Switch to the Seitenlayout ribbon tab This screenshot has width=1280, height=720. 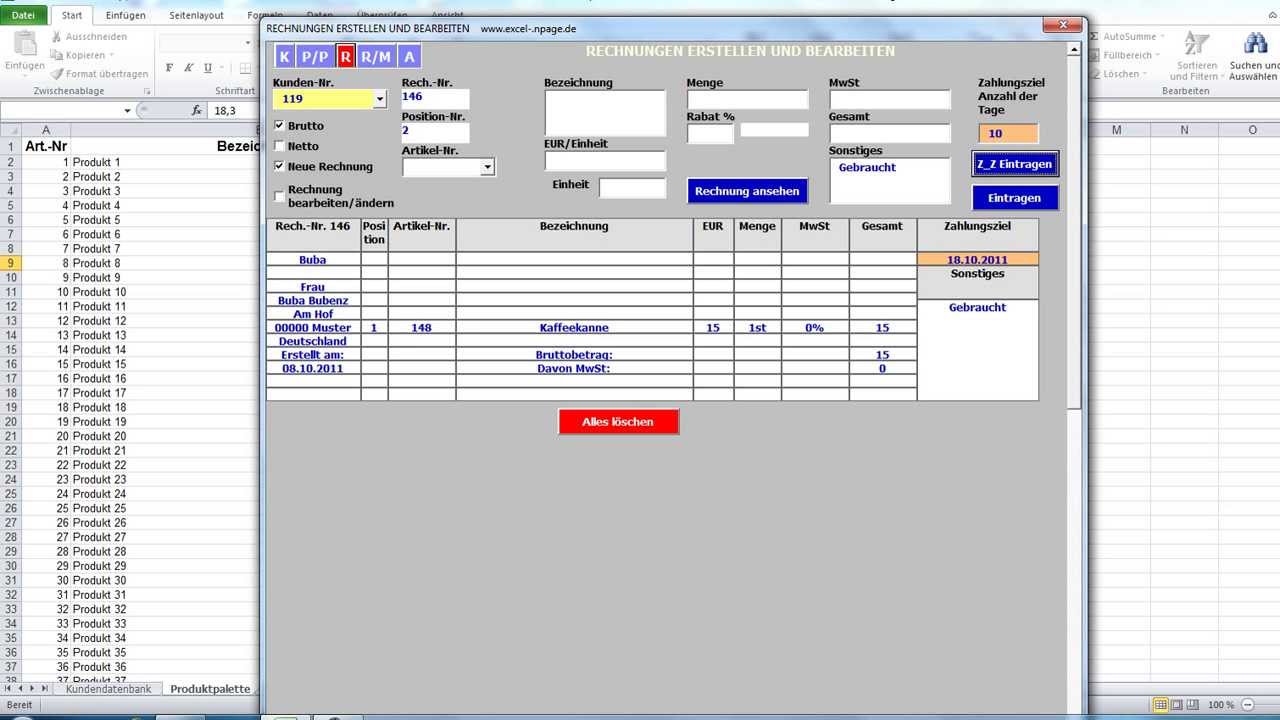tap(197, 15)
